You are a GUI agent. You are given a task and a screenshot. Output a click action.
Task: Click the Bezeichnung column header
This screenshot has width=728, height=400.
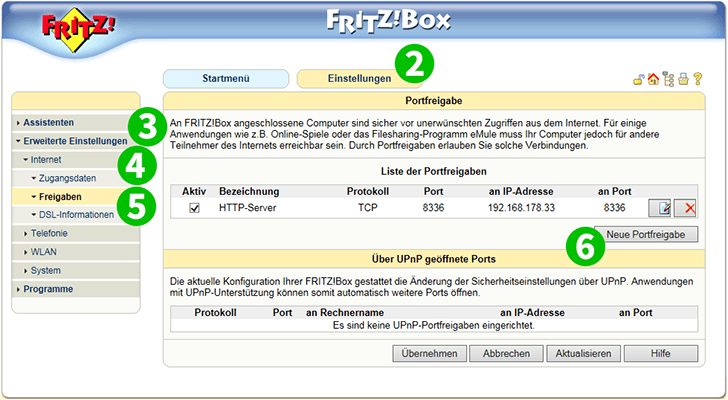(249, 192)
